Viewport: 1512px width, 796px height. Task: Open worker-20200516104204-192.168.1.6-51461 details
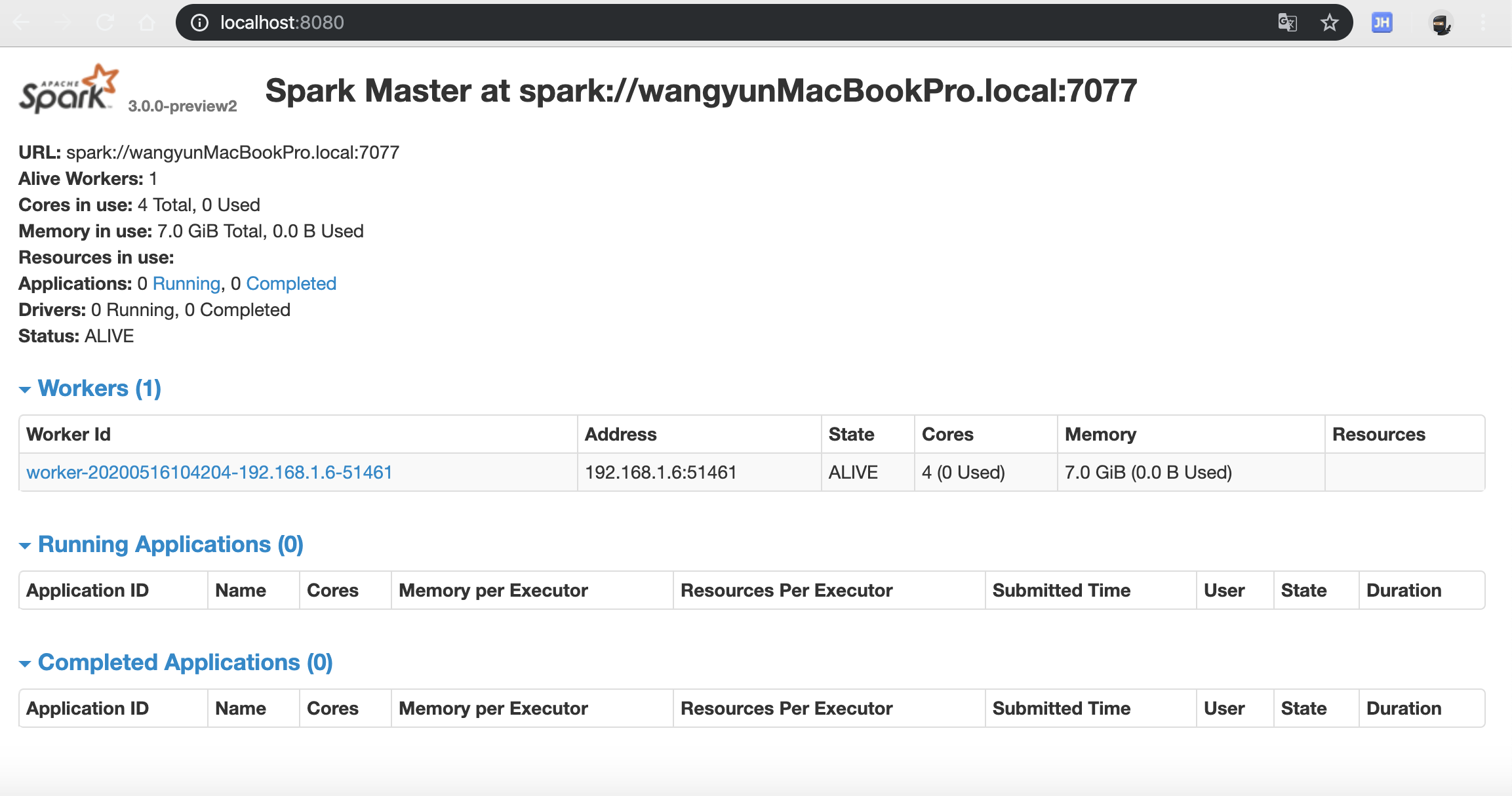click(209, 472)
